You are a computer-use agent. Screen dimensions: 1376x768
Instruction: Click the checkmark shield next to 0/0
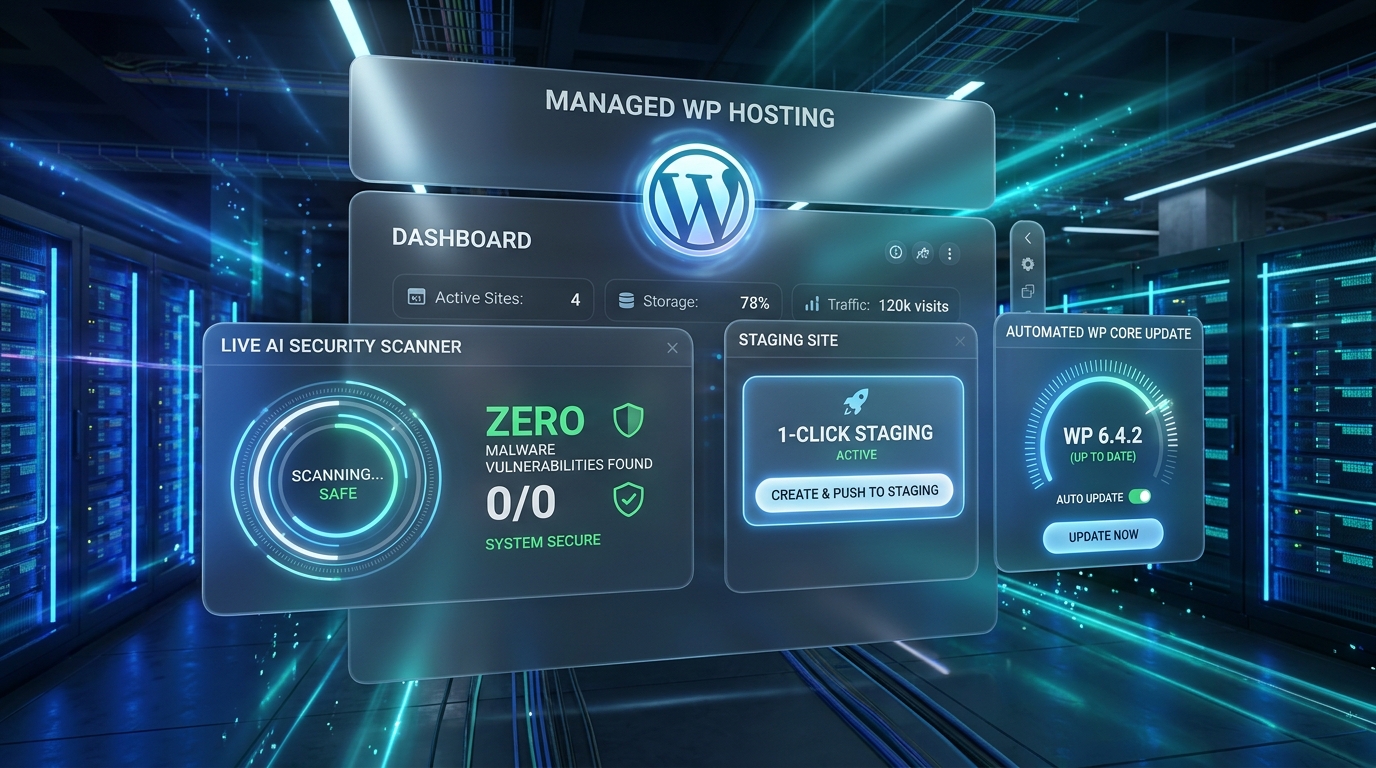(628, 499)
